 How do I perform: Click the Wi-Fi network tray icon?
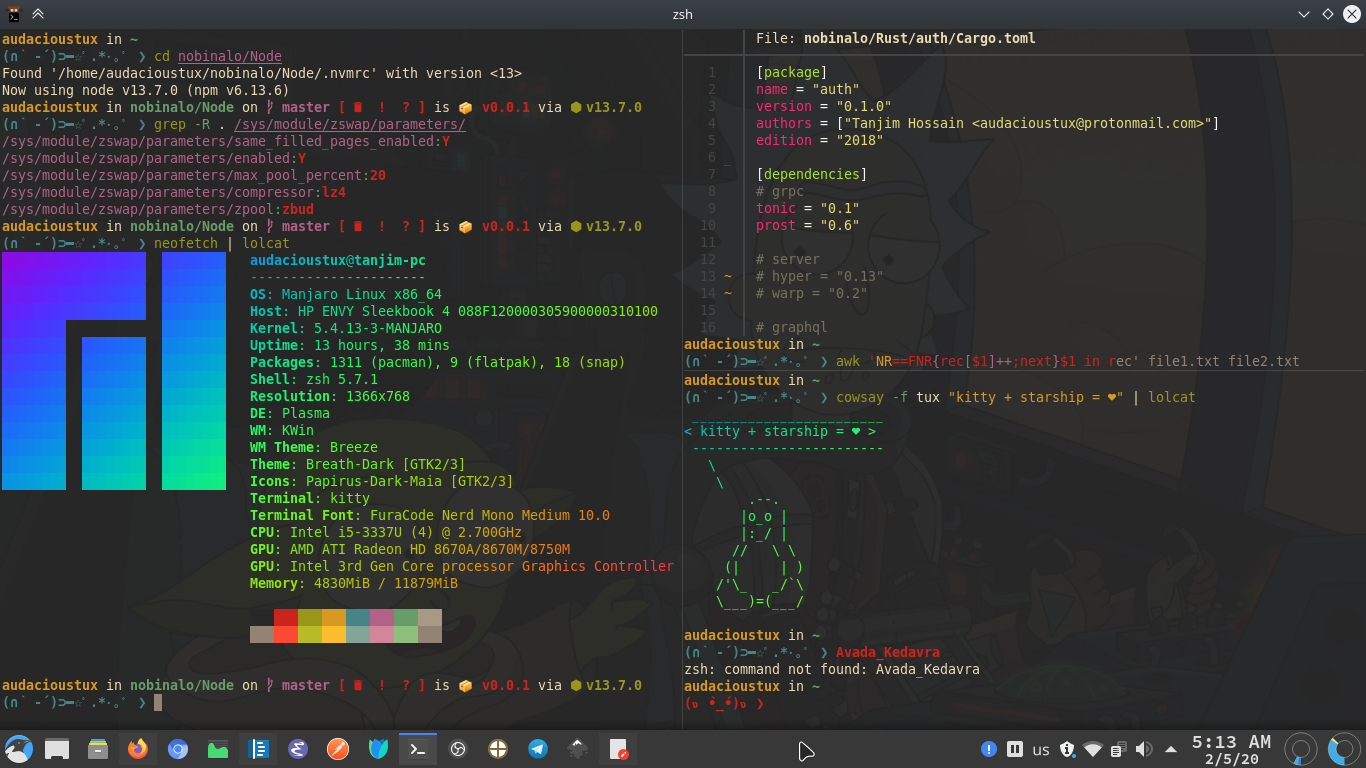pyautogui.click(x=1093, y=749)
